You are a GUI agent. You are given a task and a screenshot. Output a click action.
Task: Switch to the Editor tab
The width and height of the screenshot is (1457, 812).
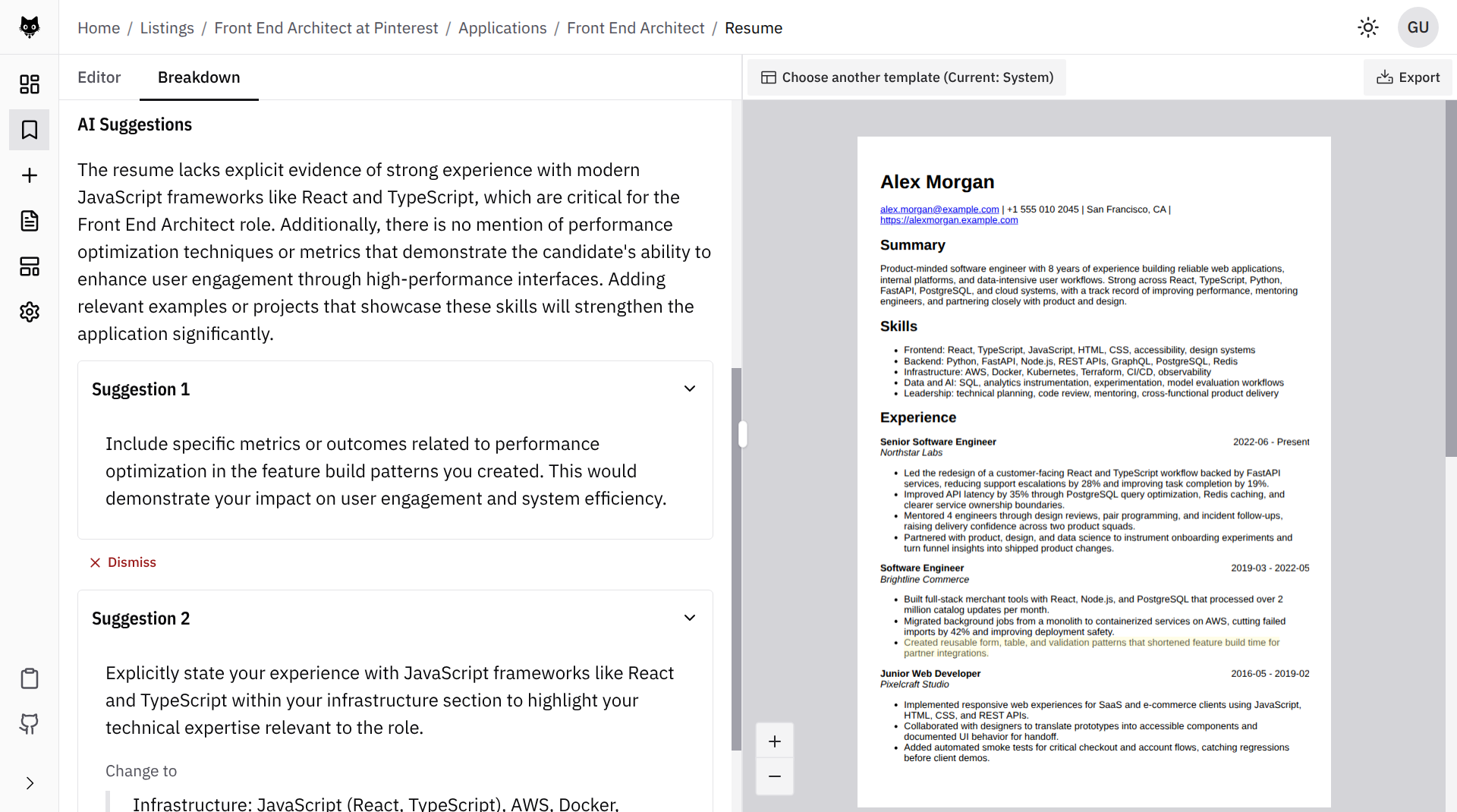99,77
